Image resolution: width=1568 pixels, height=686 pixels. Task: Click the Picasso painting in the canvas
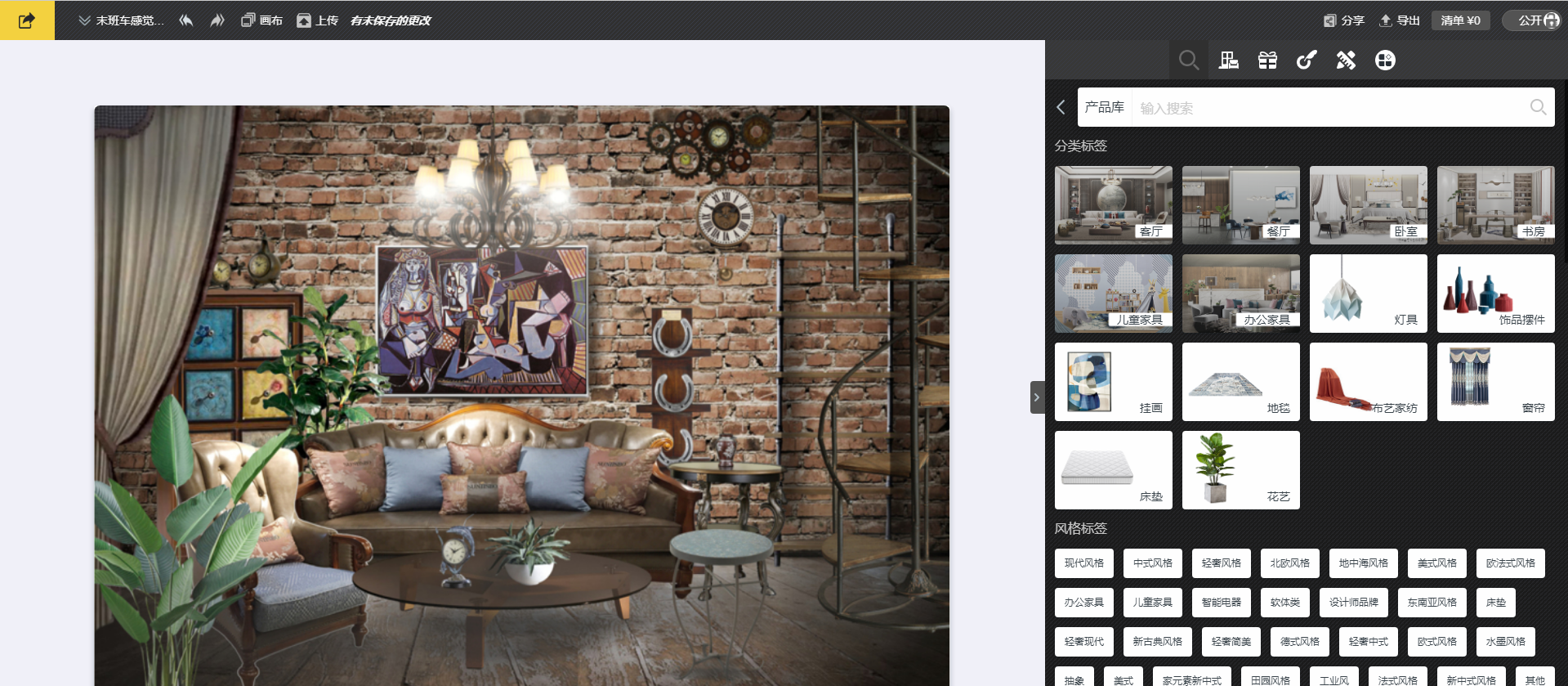coord(482,321)
